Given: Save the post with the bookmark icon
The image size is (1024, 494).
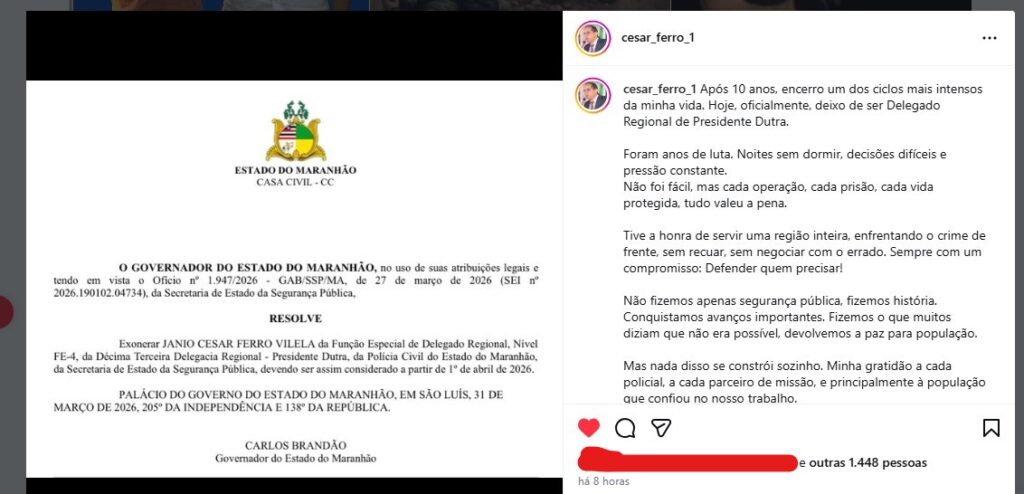Looking at the screenshot, I should tap(991, 428).
